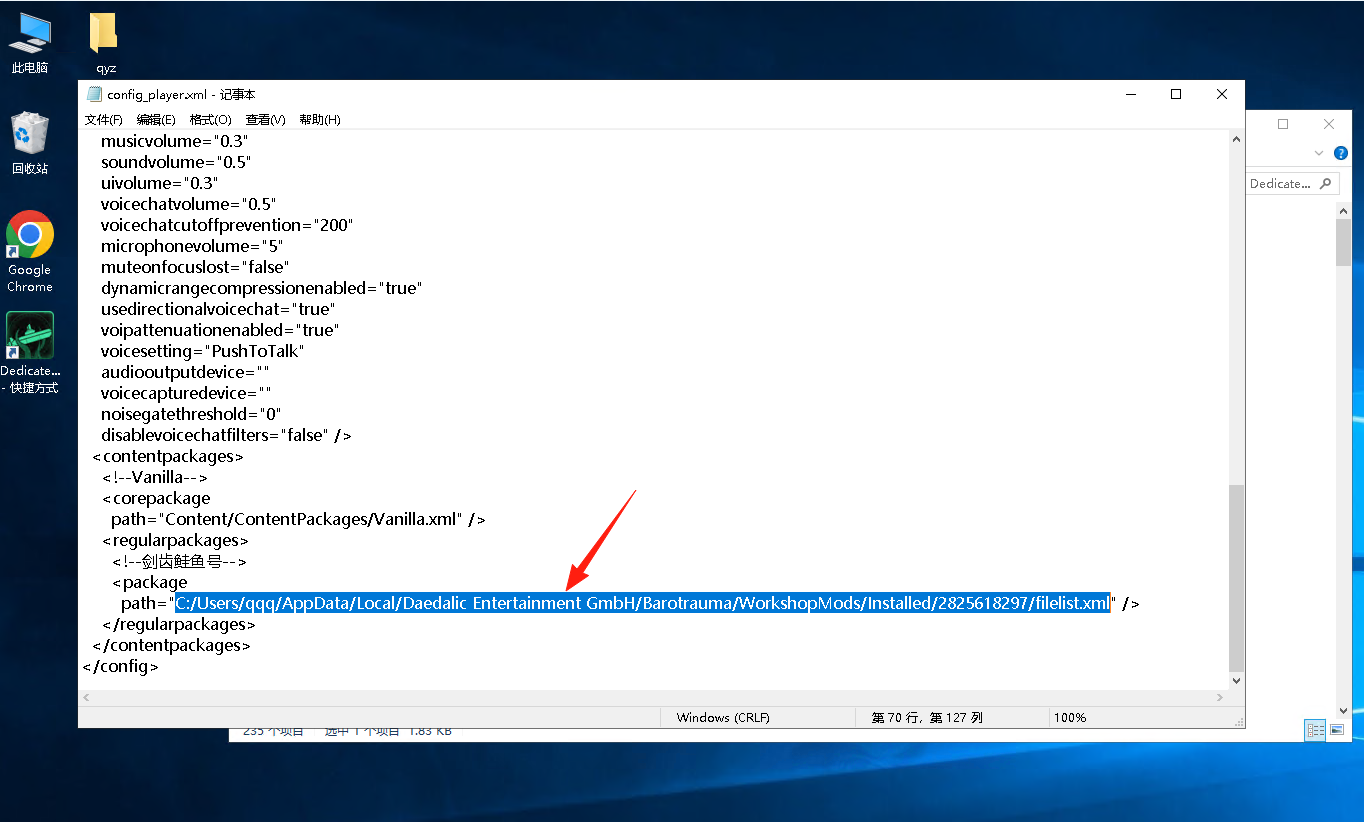Click the blue help icon in Explorer window
Image resolution: width=1364 pixels, height=822 pixels.
(1341, 153)
